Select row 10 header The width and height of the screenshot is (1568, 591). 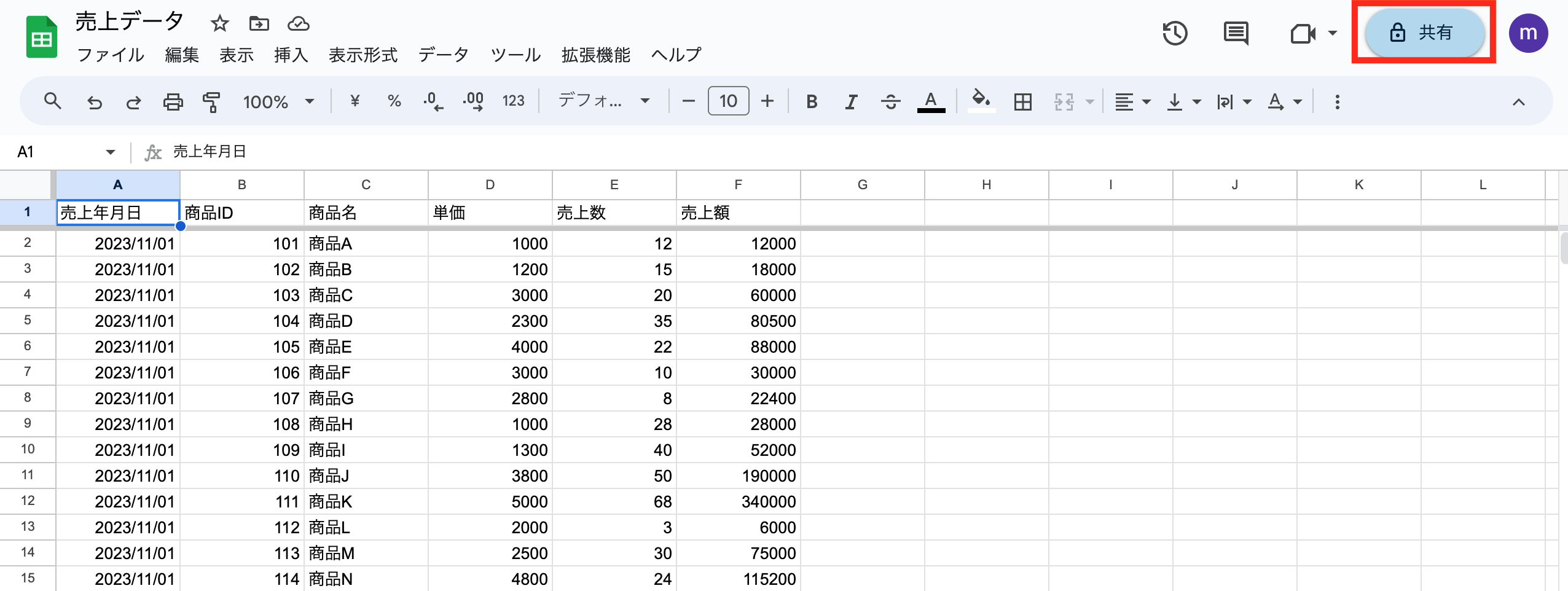[x=28, y=449]
